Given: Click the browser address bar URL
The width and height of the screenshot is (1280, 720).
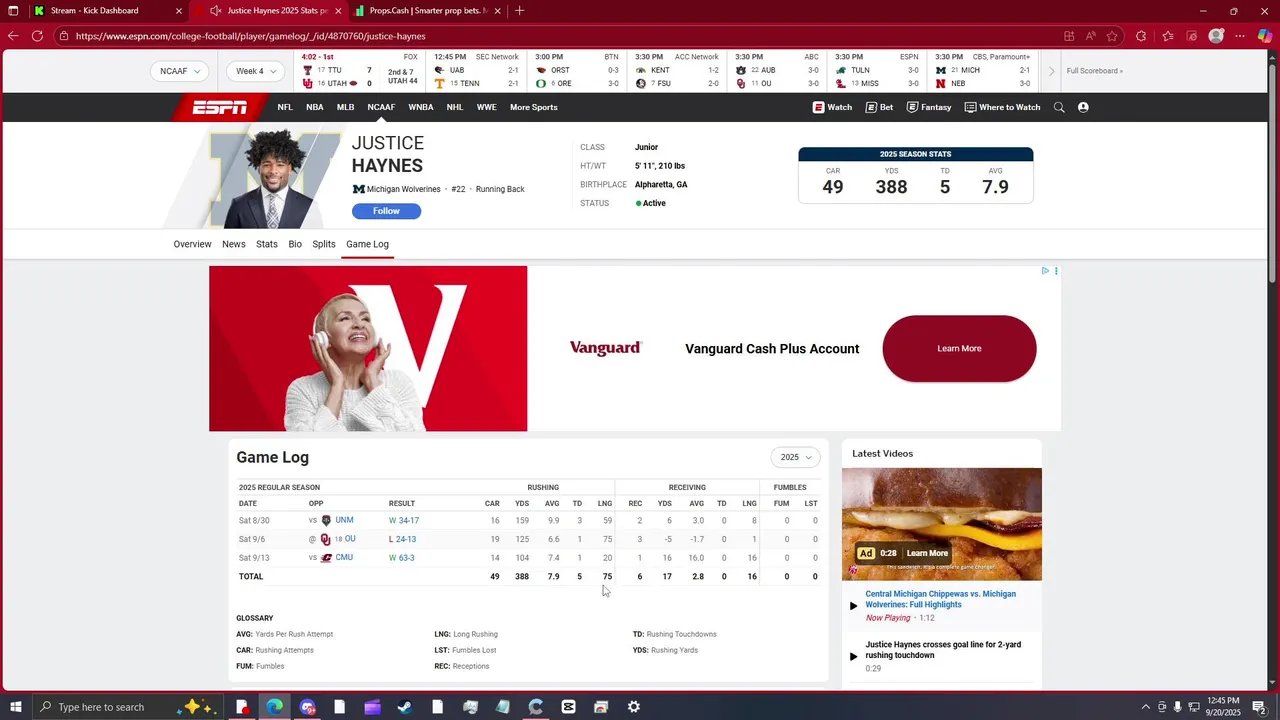Looking at the screenshot, I should coord(250,36).
